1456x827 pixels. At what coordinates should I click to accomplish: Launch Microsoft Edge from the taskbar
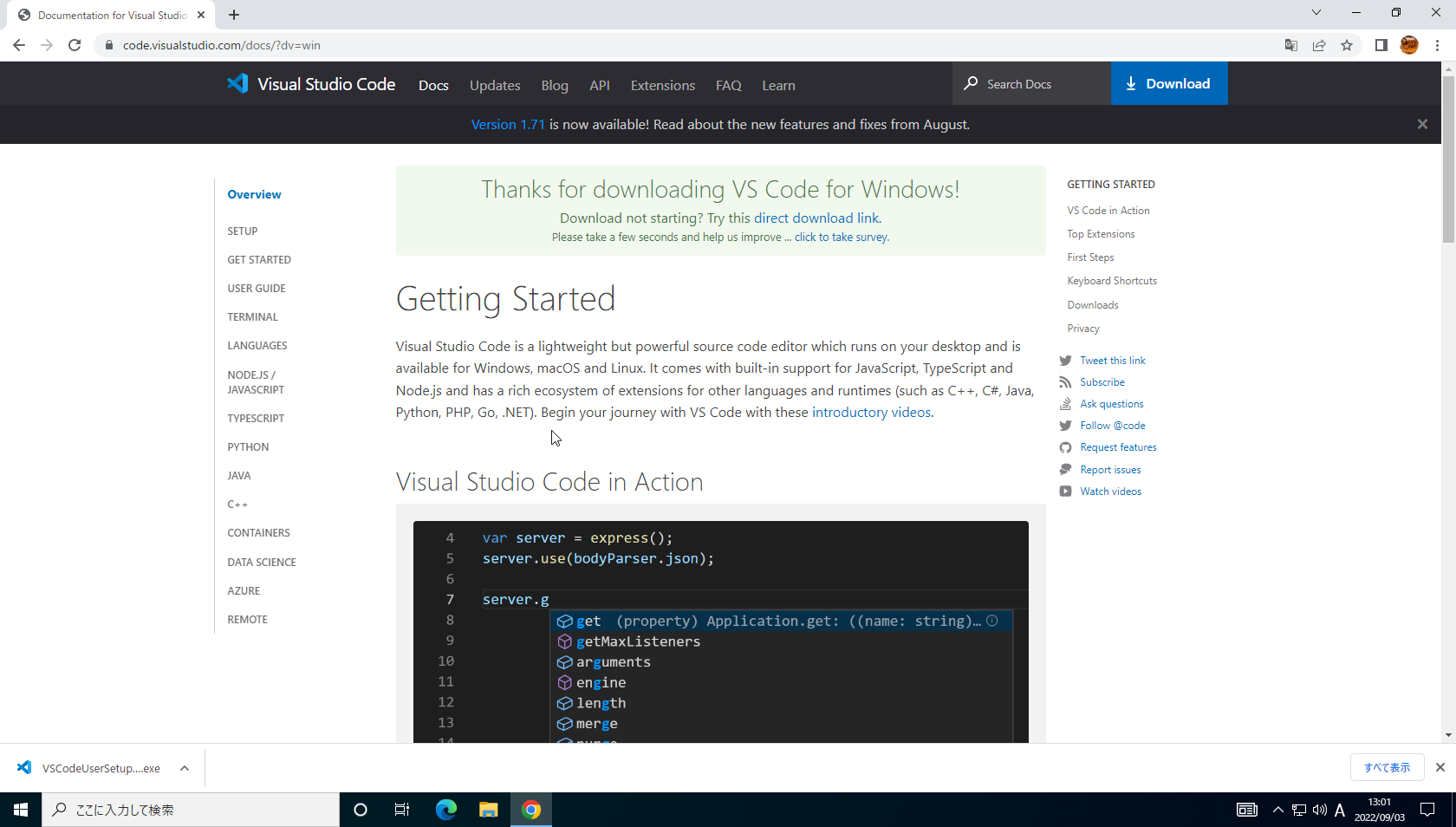pyautogui.click(x=446, y=810)
